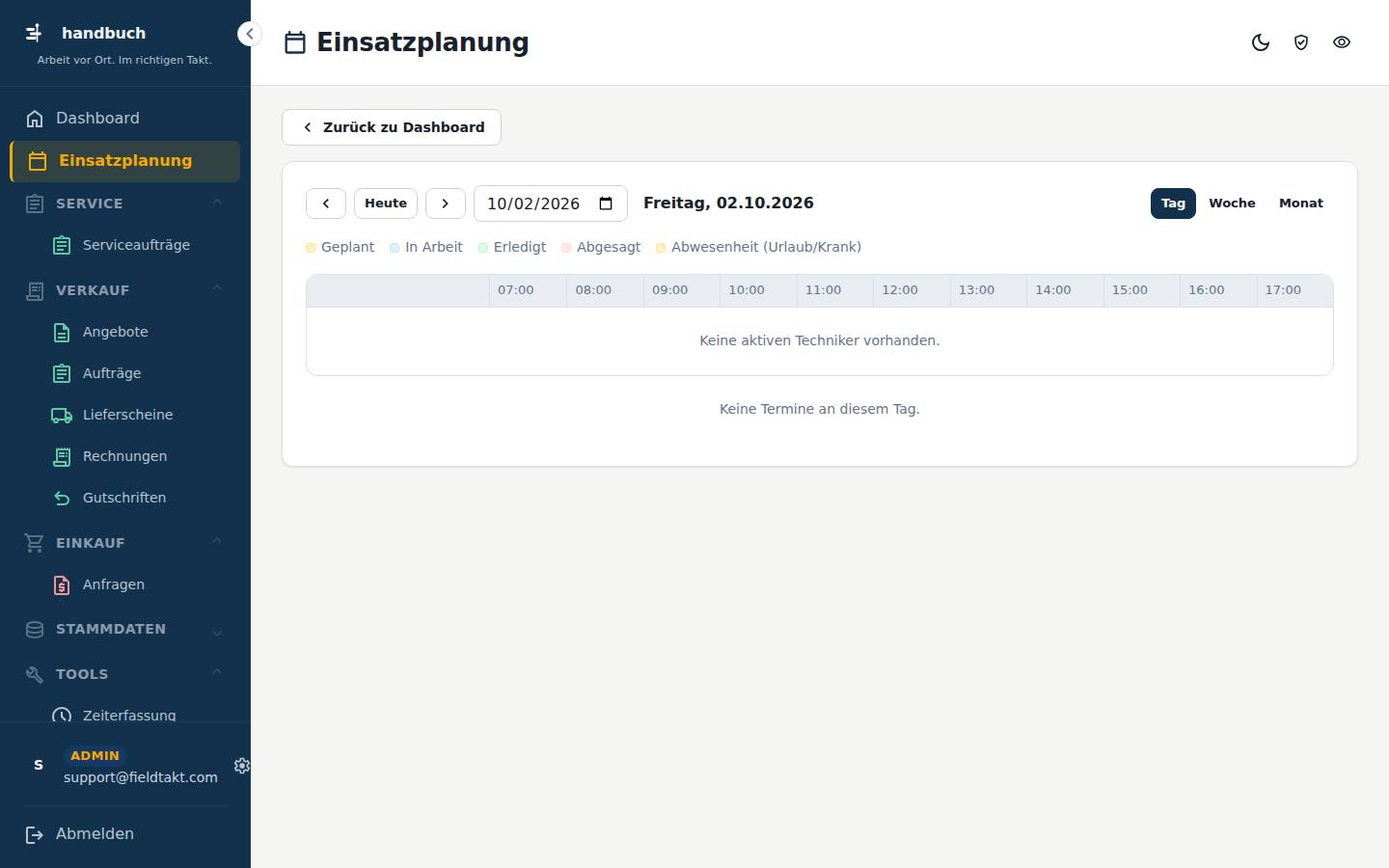Click the Abmelden logout button
1389x868 pixels.
point(125,834)
